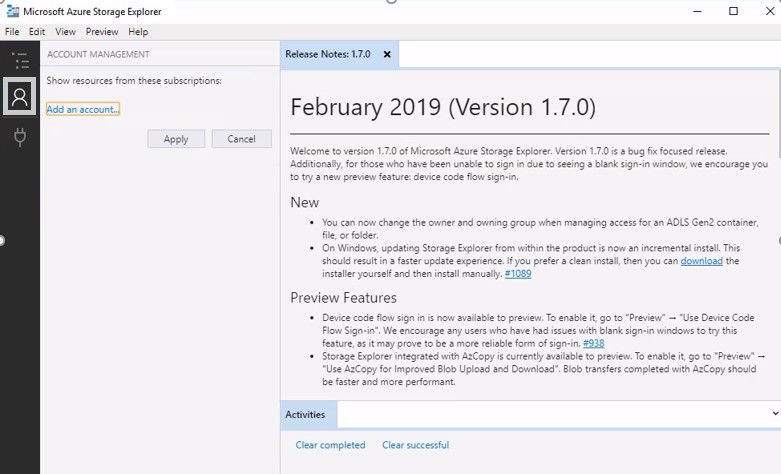The image size is (781, 474).
Task: Open issue link #938
Action: [x=594, y=344]
